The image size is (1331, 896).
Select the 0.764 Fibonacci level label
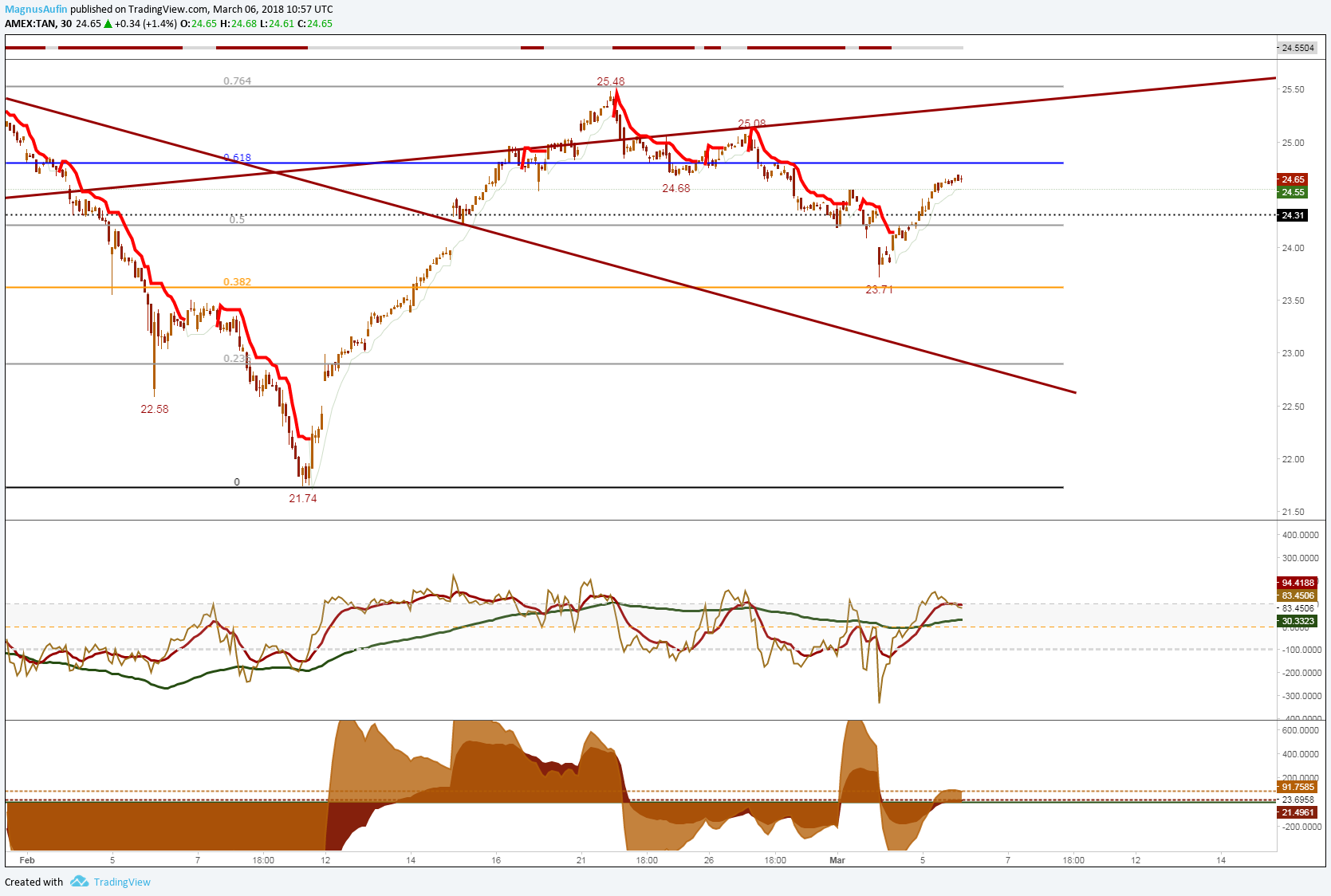point(237,81)
